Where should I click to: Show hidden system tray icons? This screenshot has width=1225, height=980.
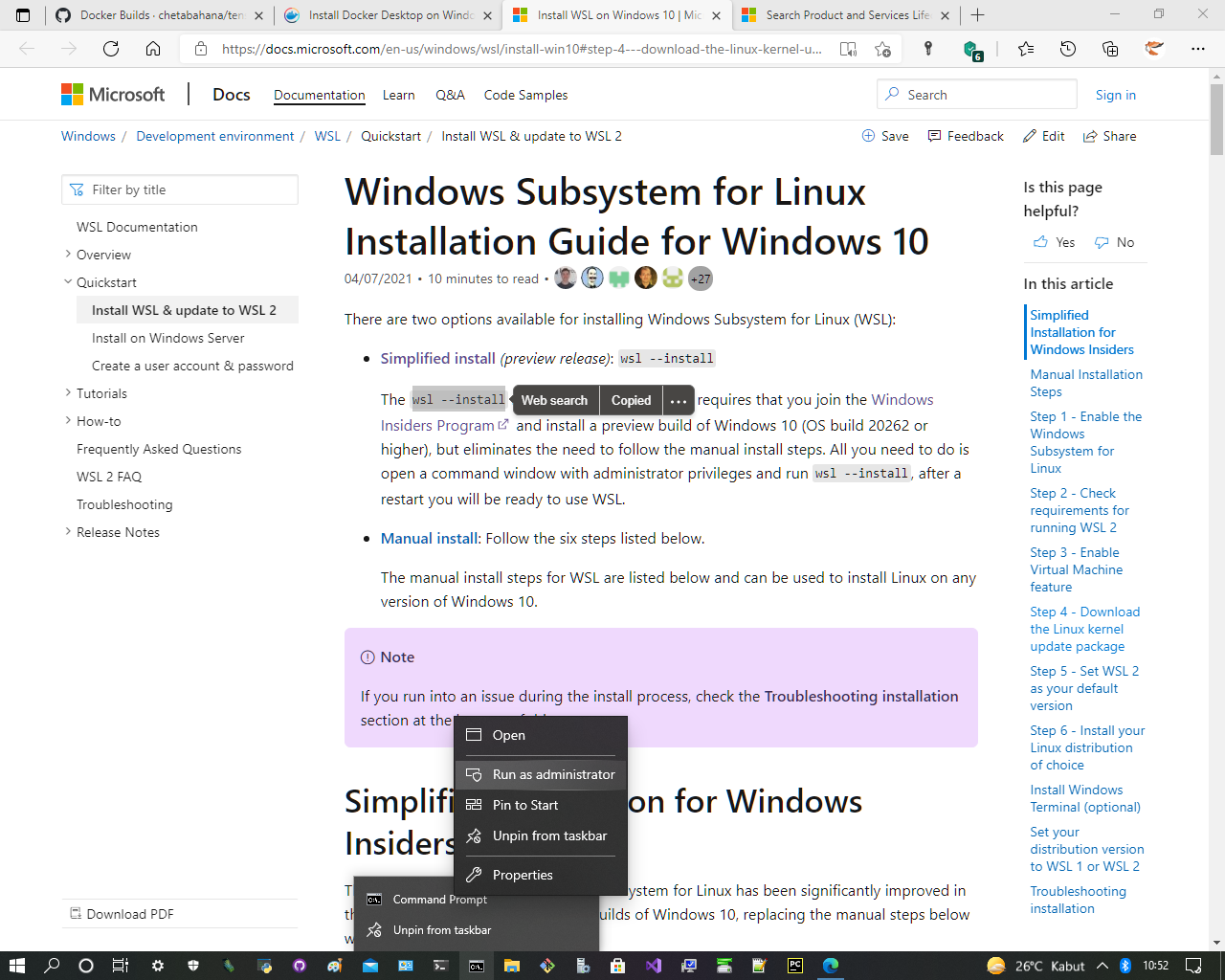coord(1102,966)
